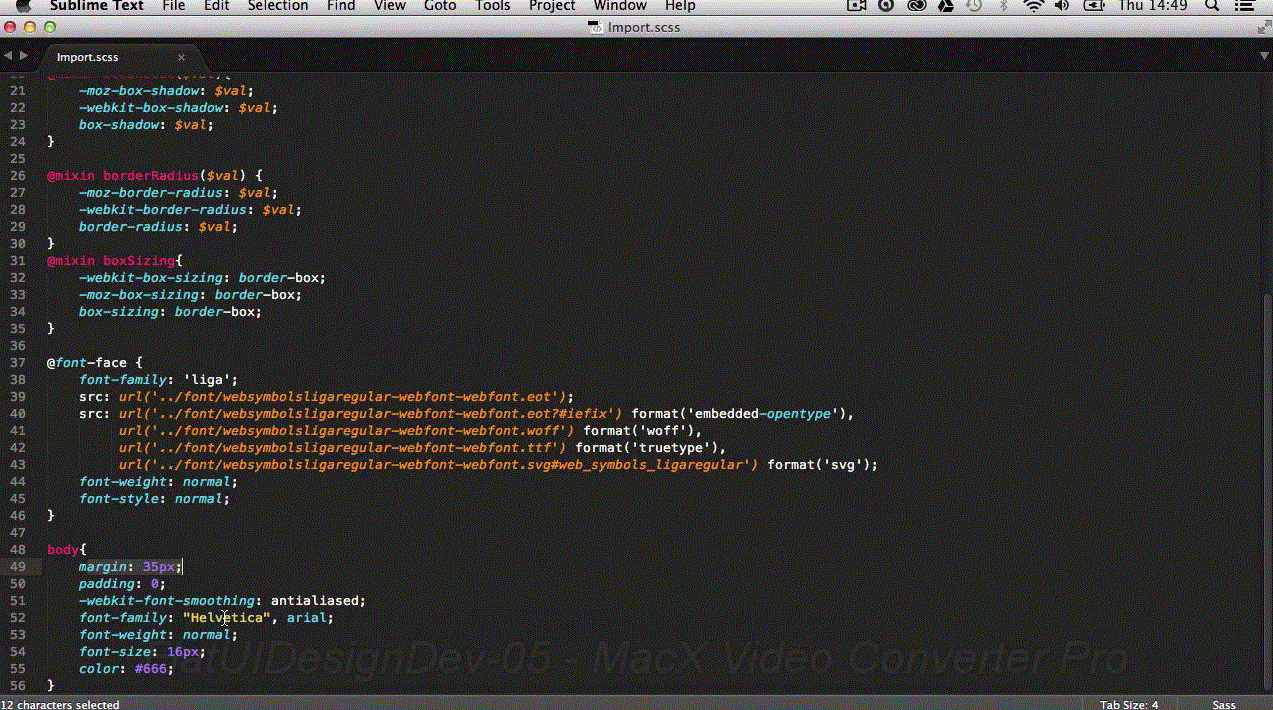Click line number 49 in gutter
1273x710 pixels.
(x=17, y=567)
